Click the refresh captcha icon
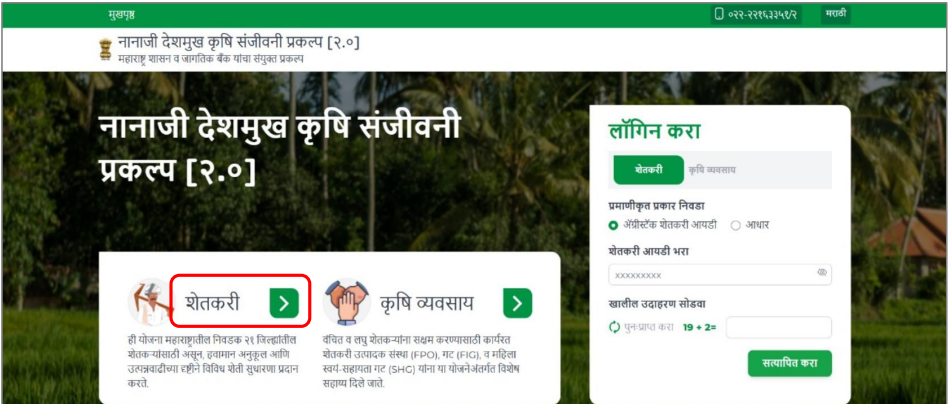This screenshot has width=948, height=404. (615, 327)
